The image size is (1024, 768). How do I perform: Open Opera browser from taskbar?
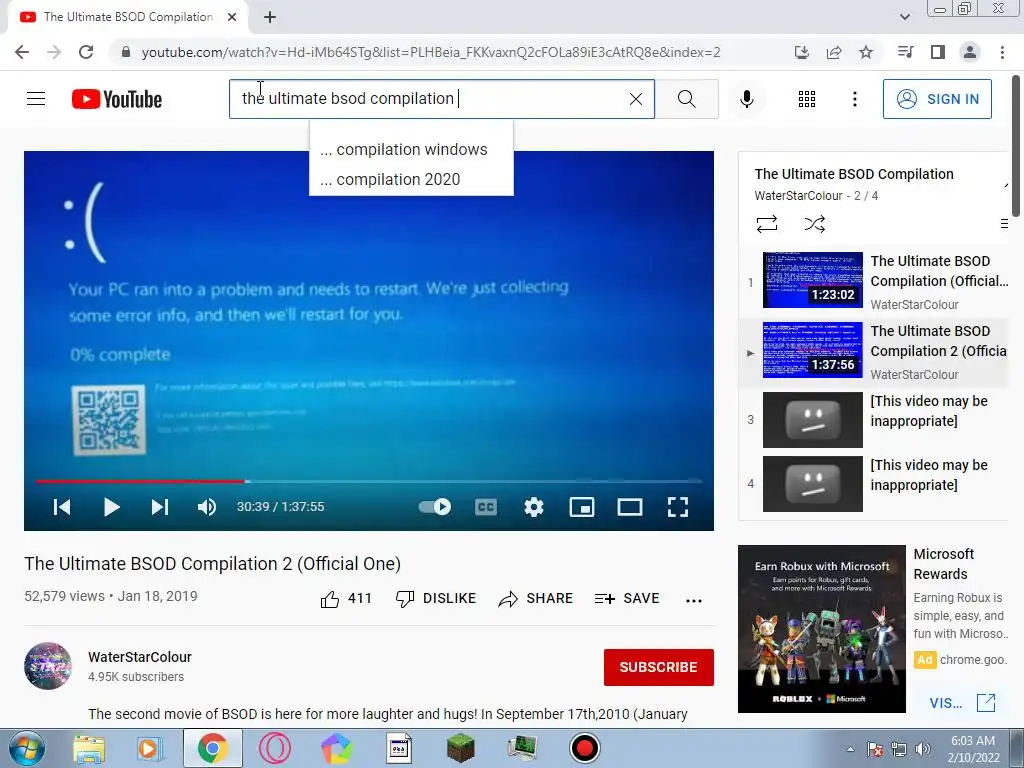click(x=275, y=748)
